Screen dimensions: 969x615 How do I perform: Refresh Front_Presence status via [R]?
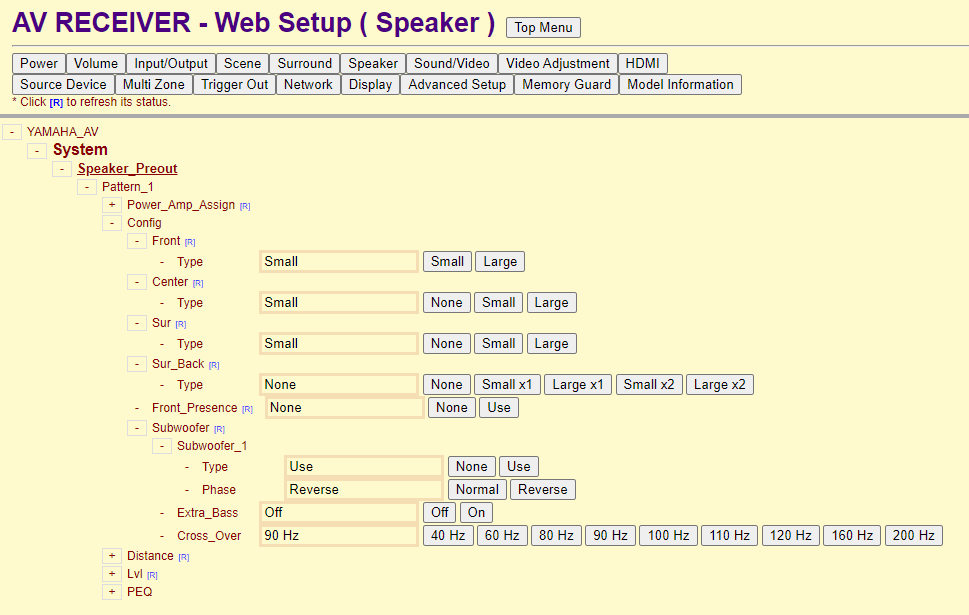click(247, 409)
